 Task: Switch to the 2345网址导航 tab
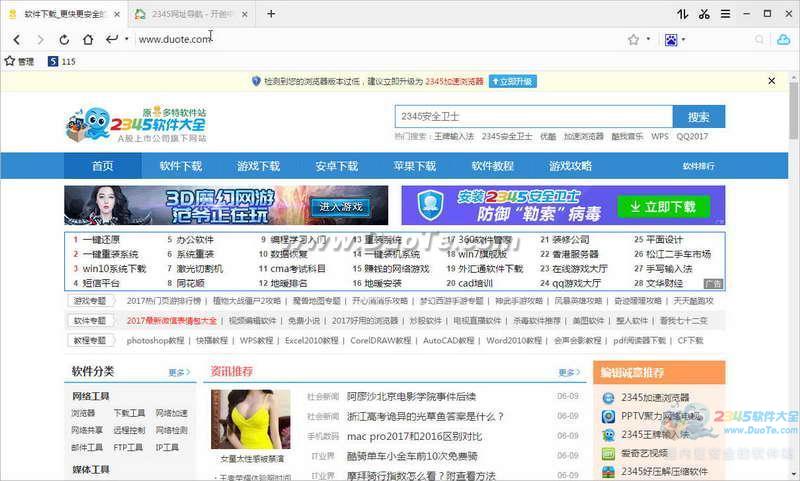[188, 14]
